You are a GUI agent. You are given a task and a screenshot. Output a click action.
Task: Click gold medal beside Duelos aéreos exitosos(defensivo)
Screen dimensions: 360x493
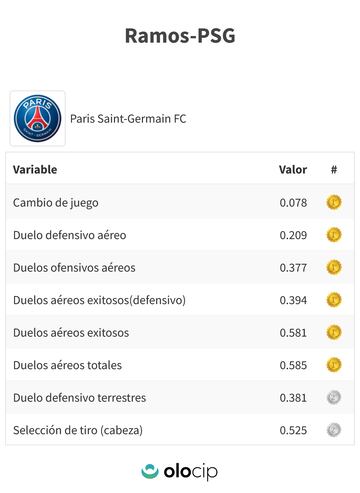334,300
